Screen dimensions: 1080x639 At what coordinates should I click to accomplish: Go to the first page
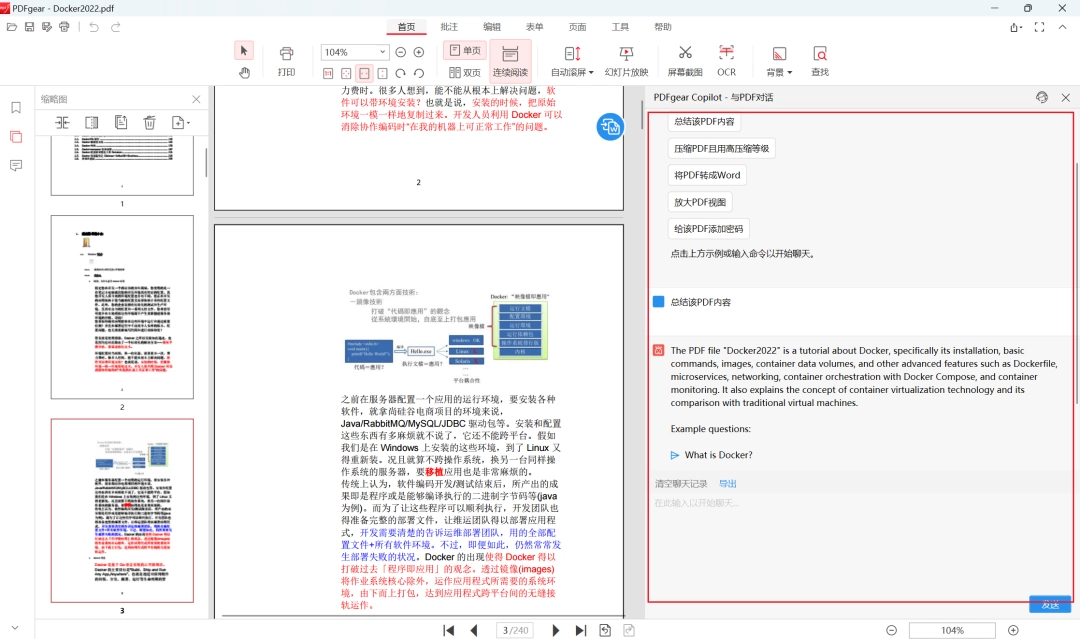448,630
